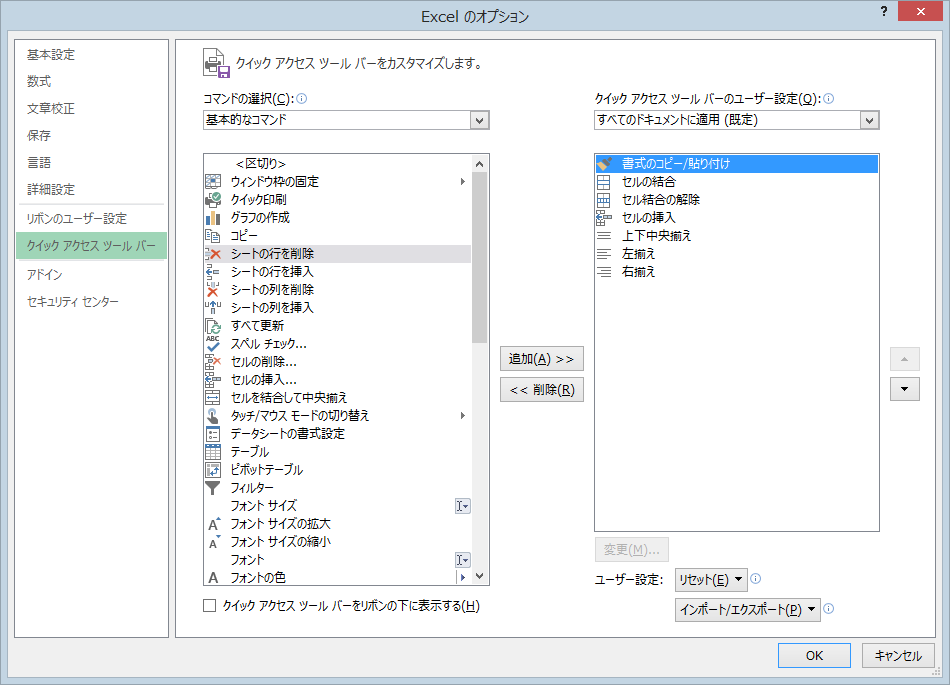Click the テーブル icon

(213, 452)
